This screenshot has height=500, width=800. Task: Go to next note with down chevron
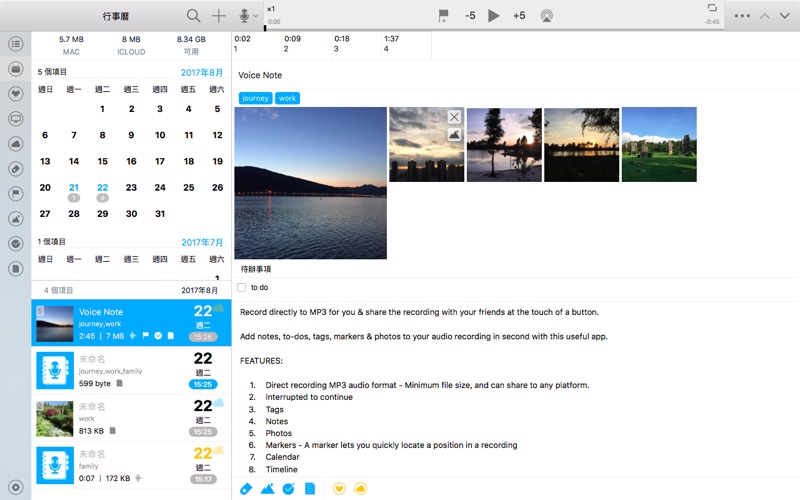point(785,16)
